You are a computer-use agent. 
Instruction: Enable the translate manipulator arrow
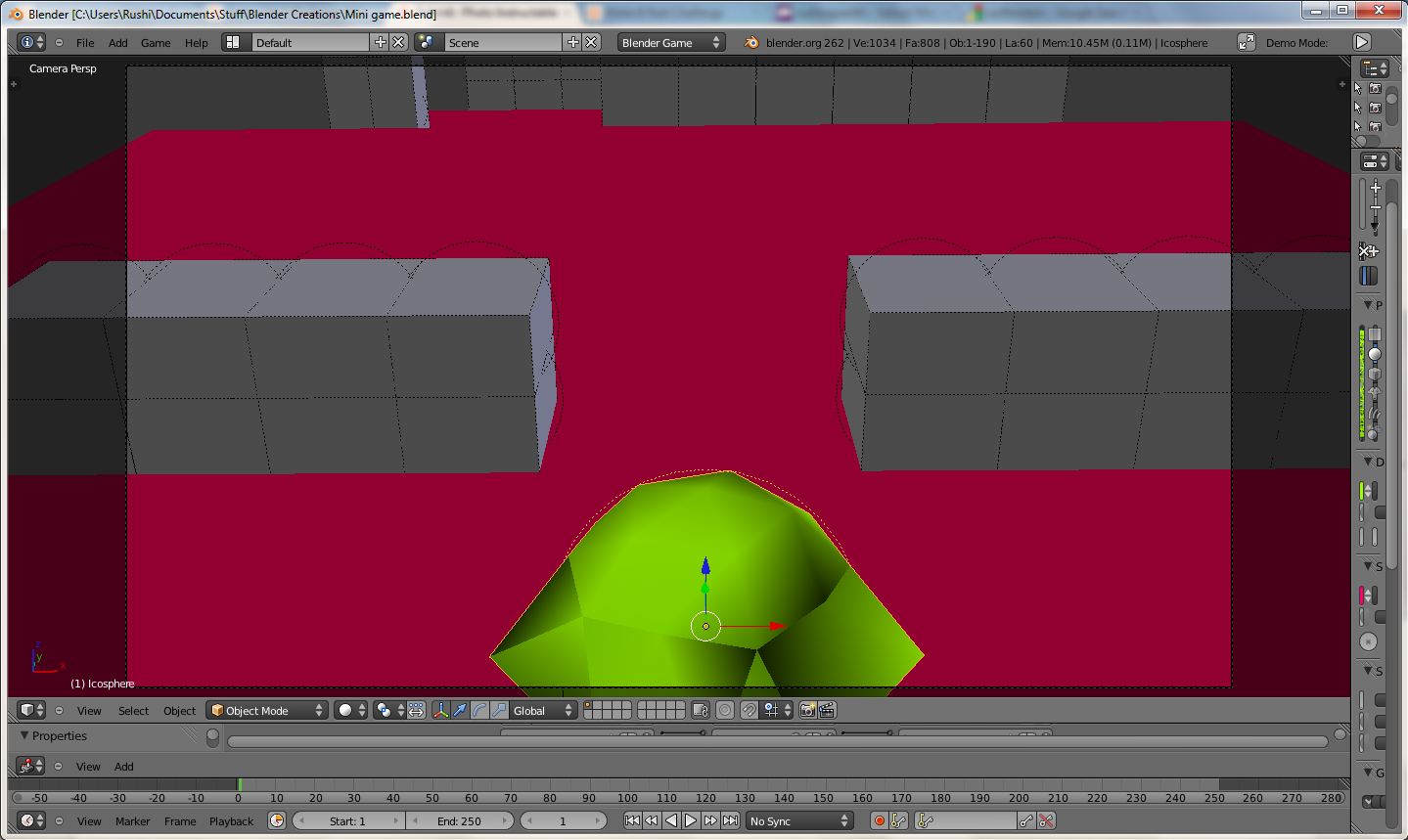[460, 710]
